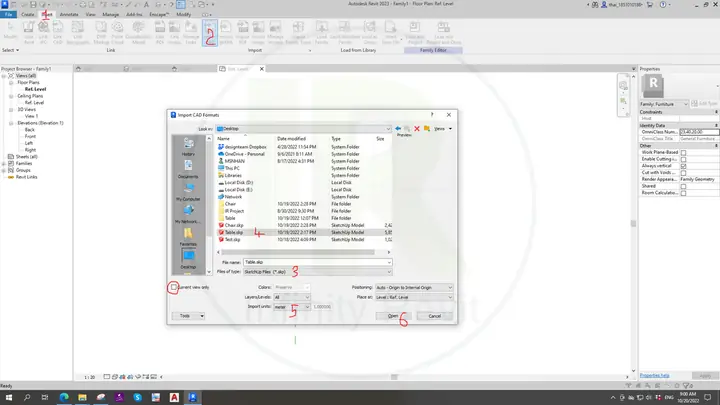This screenshot has width=720, height=405.
Task: Open the Favorites shortcut in places bar
Action: coord(188,237)
